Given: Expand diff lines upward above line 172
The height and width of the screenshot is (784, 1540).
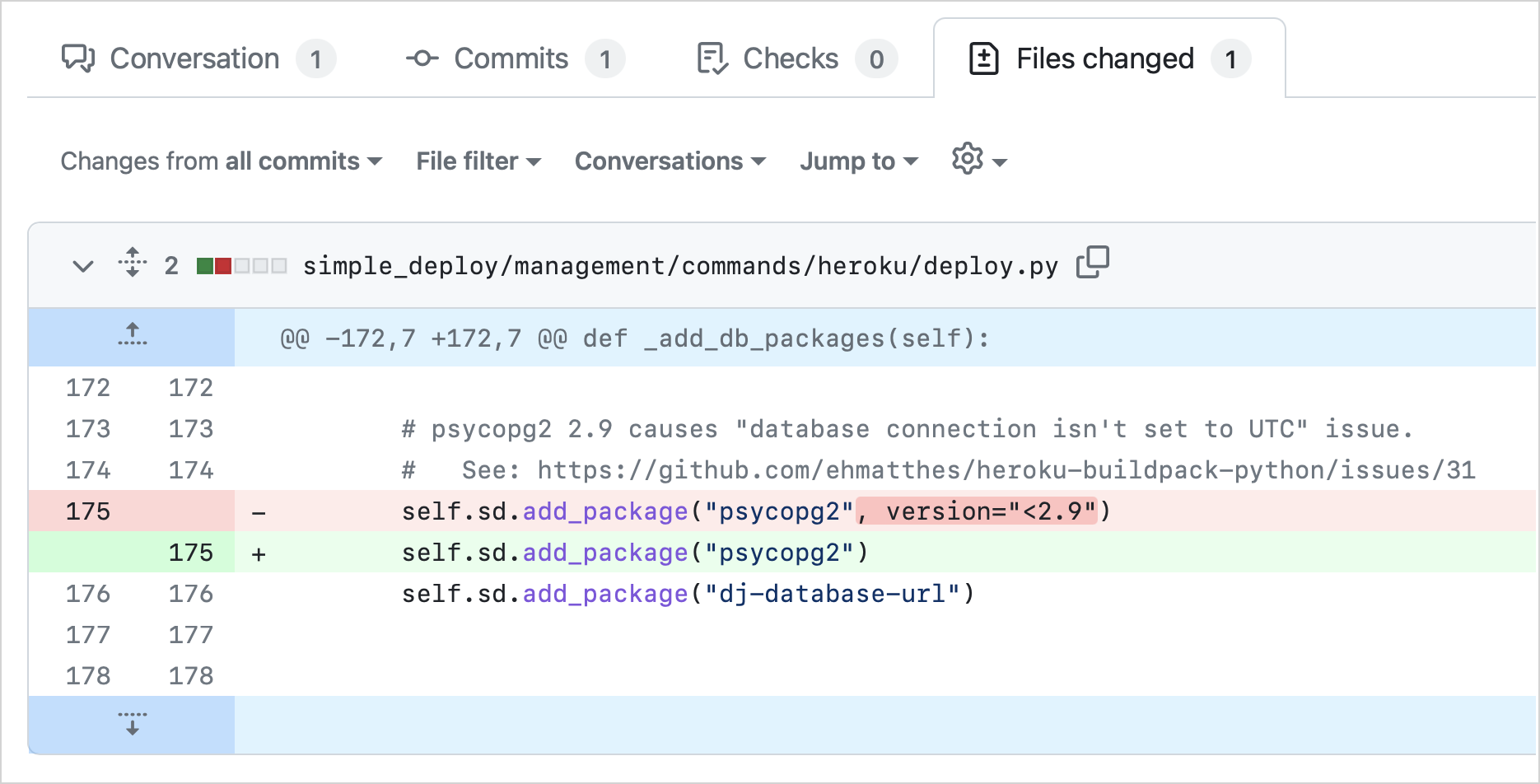Looking at the screenshot, I should 132,336.
